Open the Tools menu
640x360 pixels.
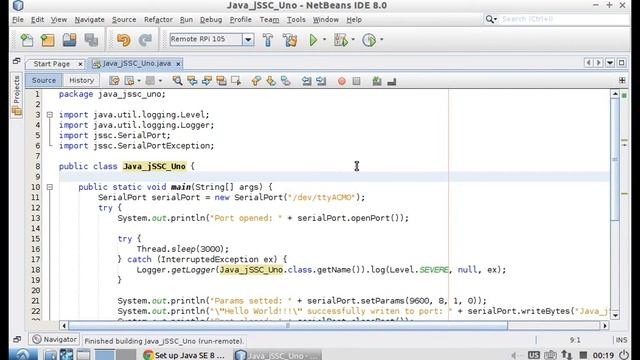pos(296,20)
